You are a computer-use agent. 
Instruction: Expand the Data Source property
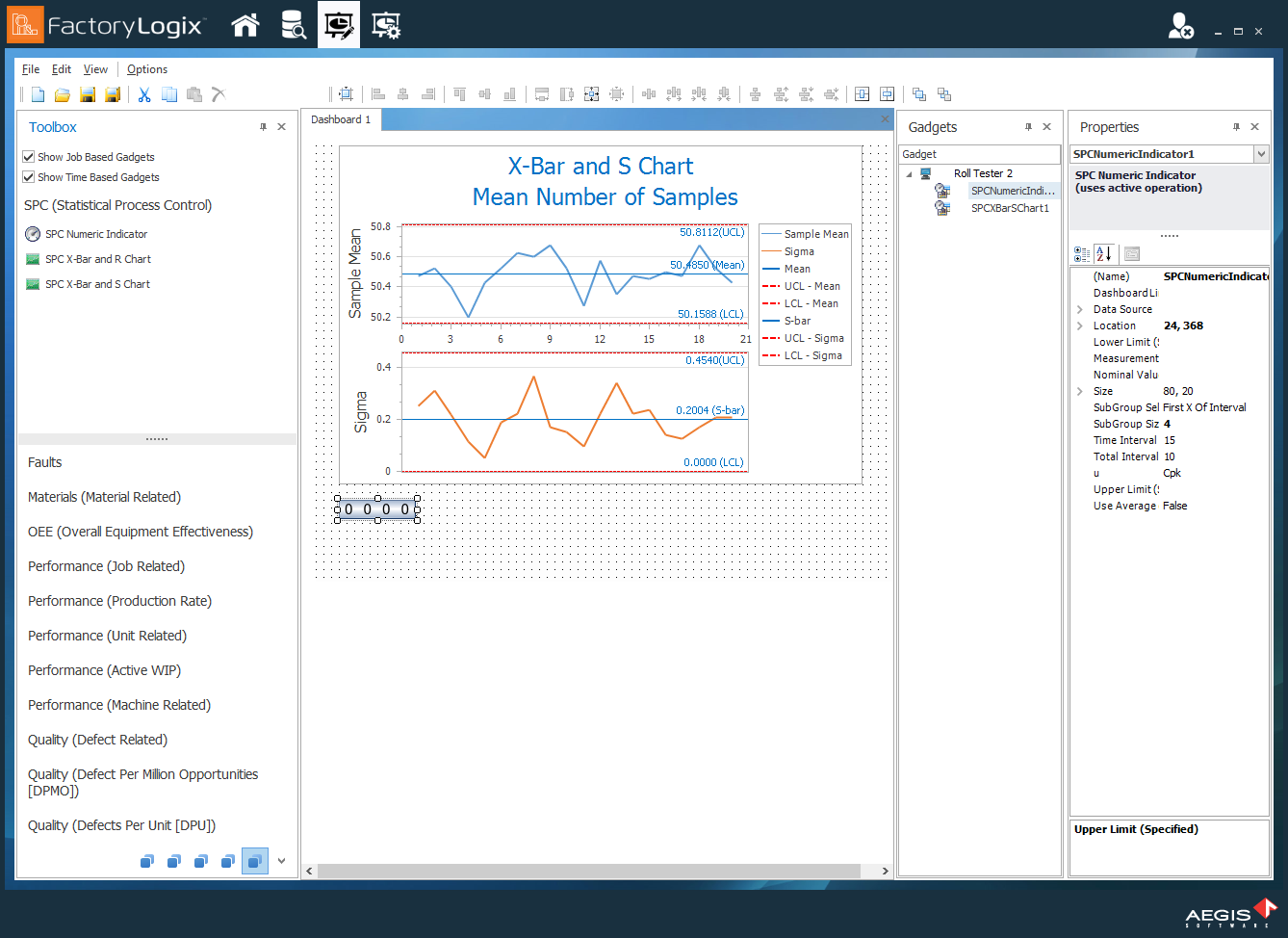point(1080,309)
